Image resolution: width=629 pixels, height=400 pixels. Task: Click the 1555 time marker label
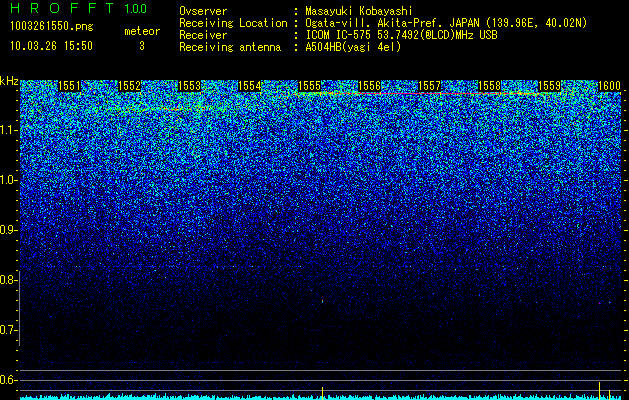click(309, 86)
